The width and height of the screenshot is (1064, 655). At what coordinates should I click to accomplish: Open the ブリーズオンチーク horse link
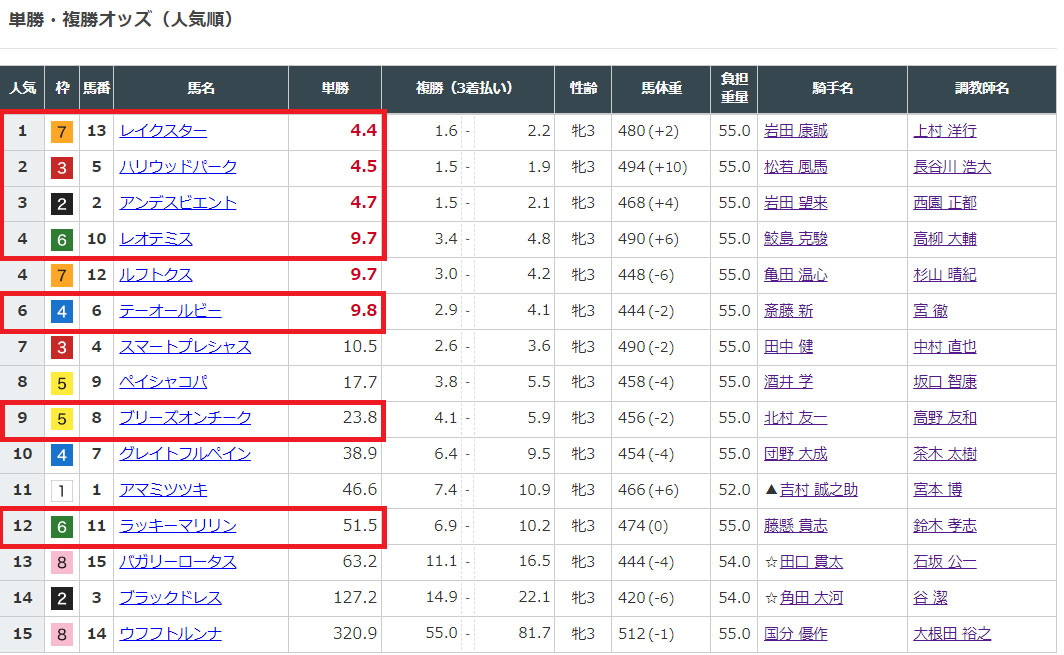185,418
